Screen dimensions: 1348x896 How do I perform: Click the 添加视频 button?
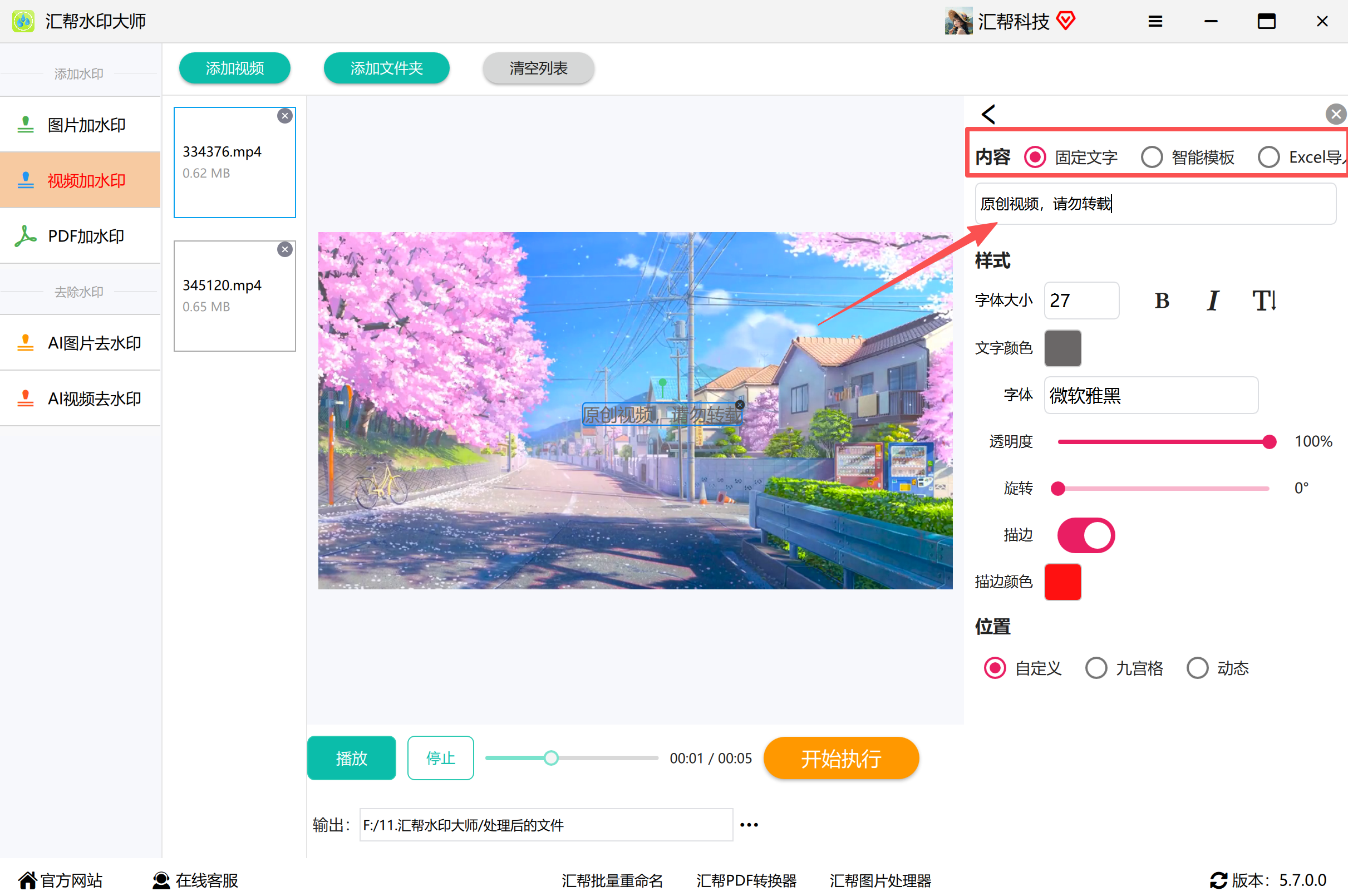click(x=235, y=68)
